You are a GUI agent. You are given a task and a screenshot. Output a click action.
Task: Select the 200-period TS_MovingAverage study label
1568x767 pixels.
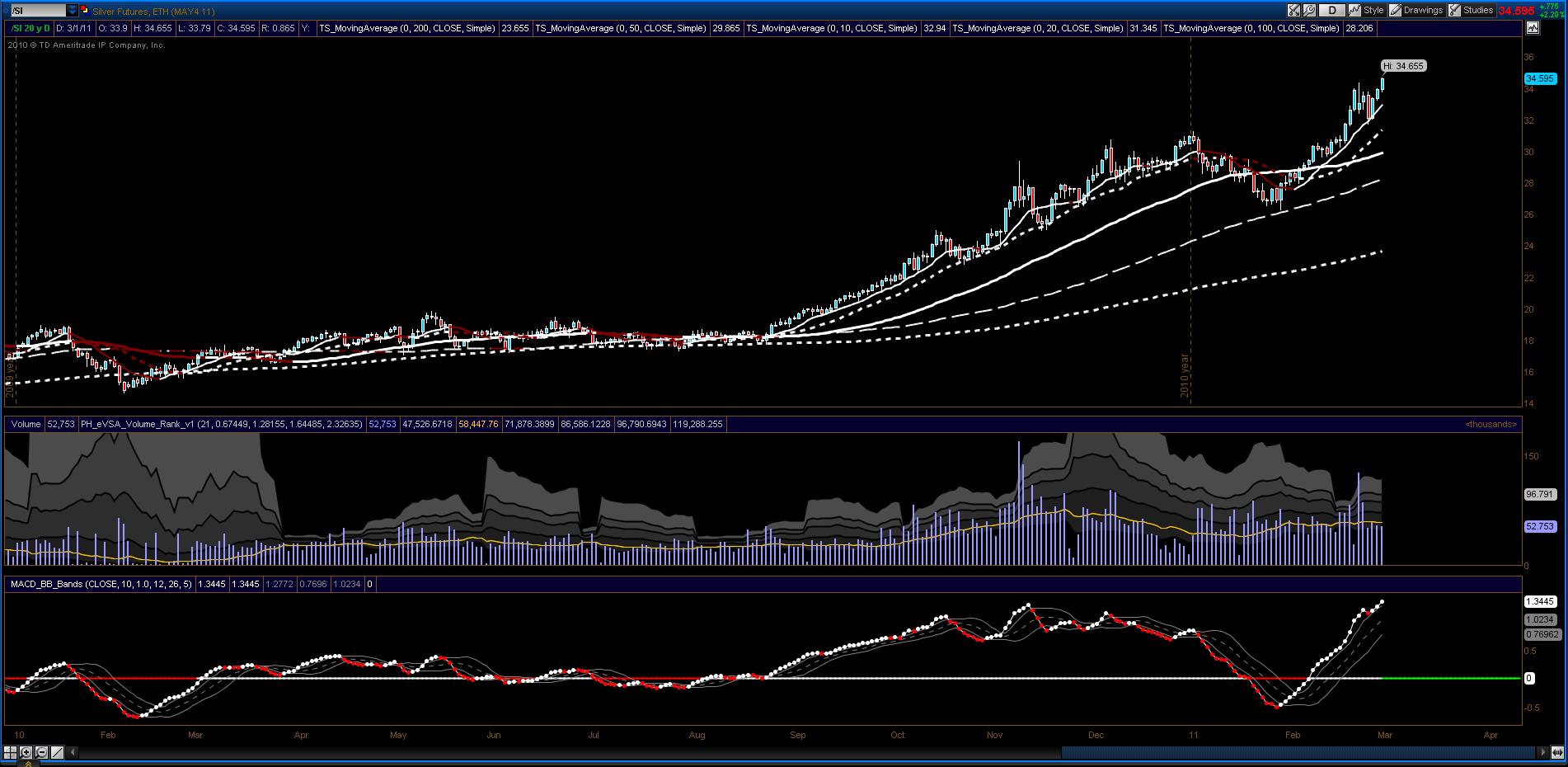407,28
